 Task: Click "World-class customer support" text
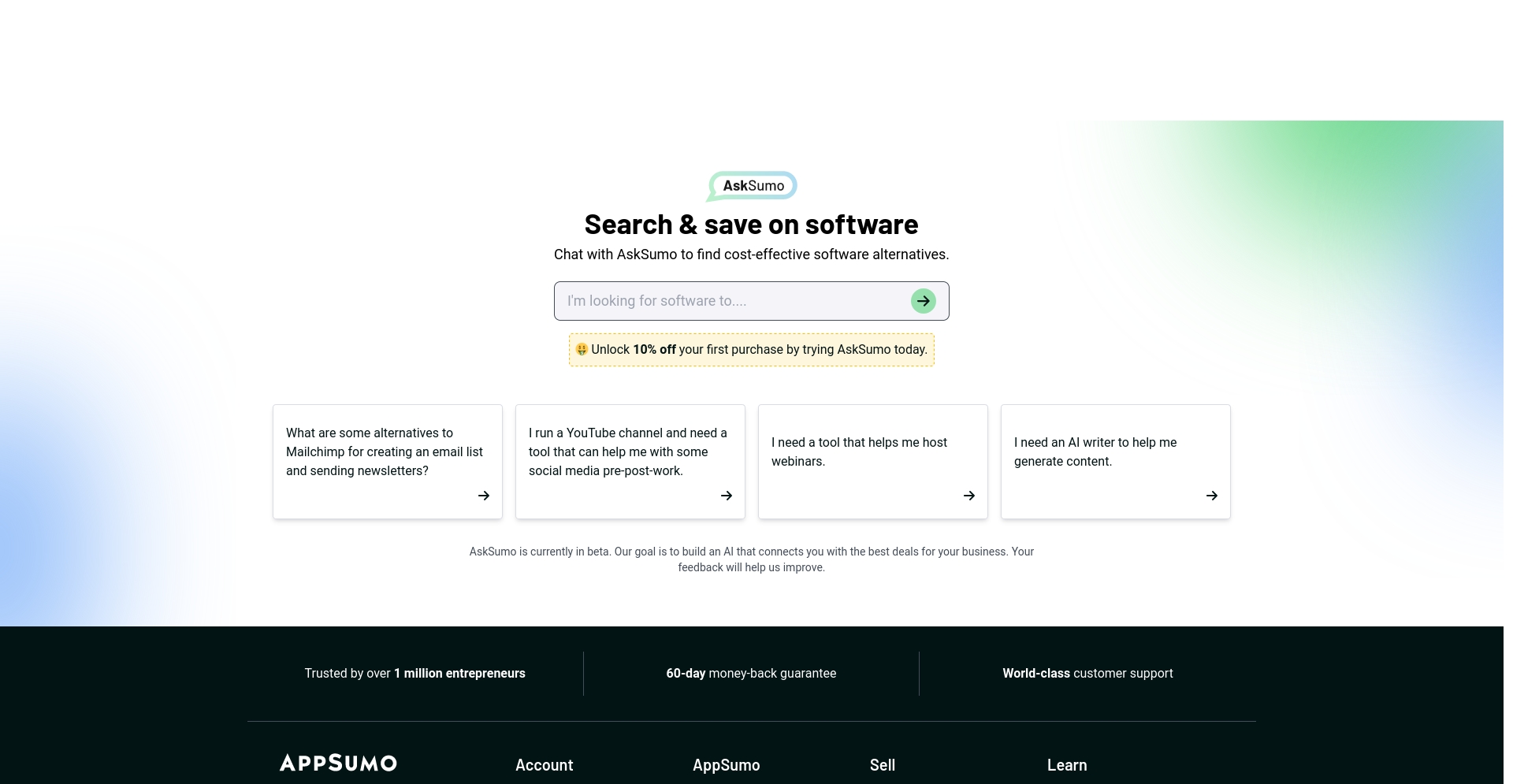[x=1087, y=674]
